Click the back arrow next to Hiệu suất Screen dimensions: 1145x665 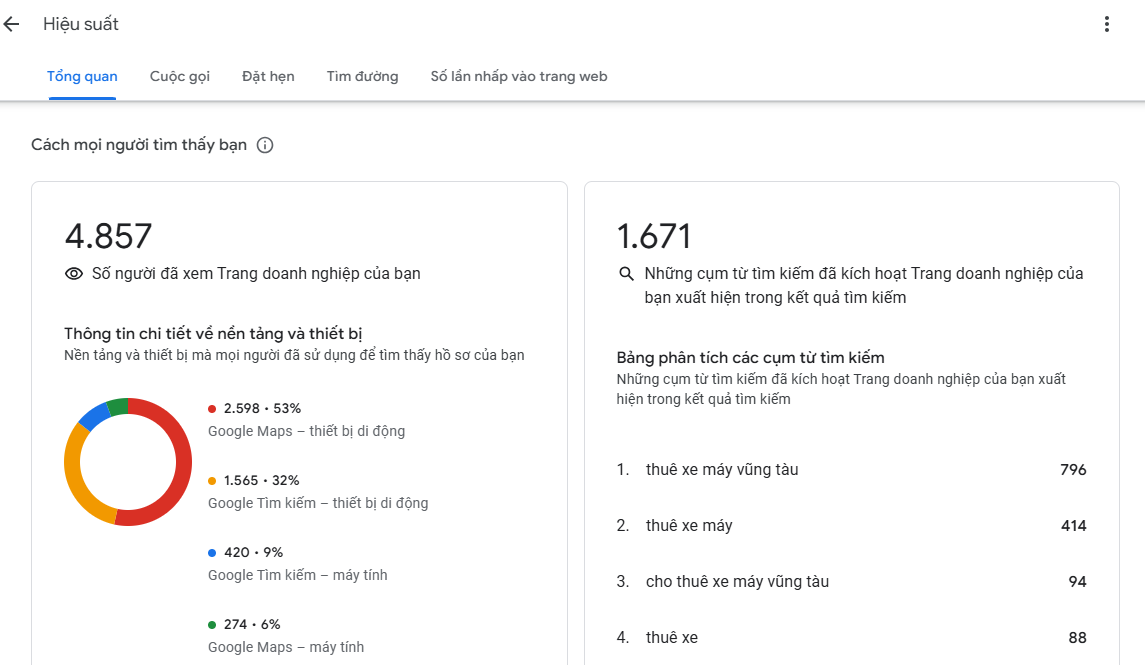(12, 24)
